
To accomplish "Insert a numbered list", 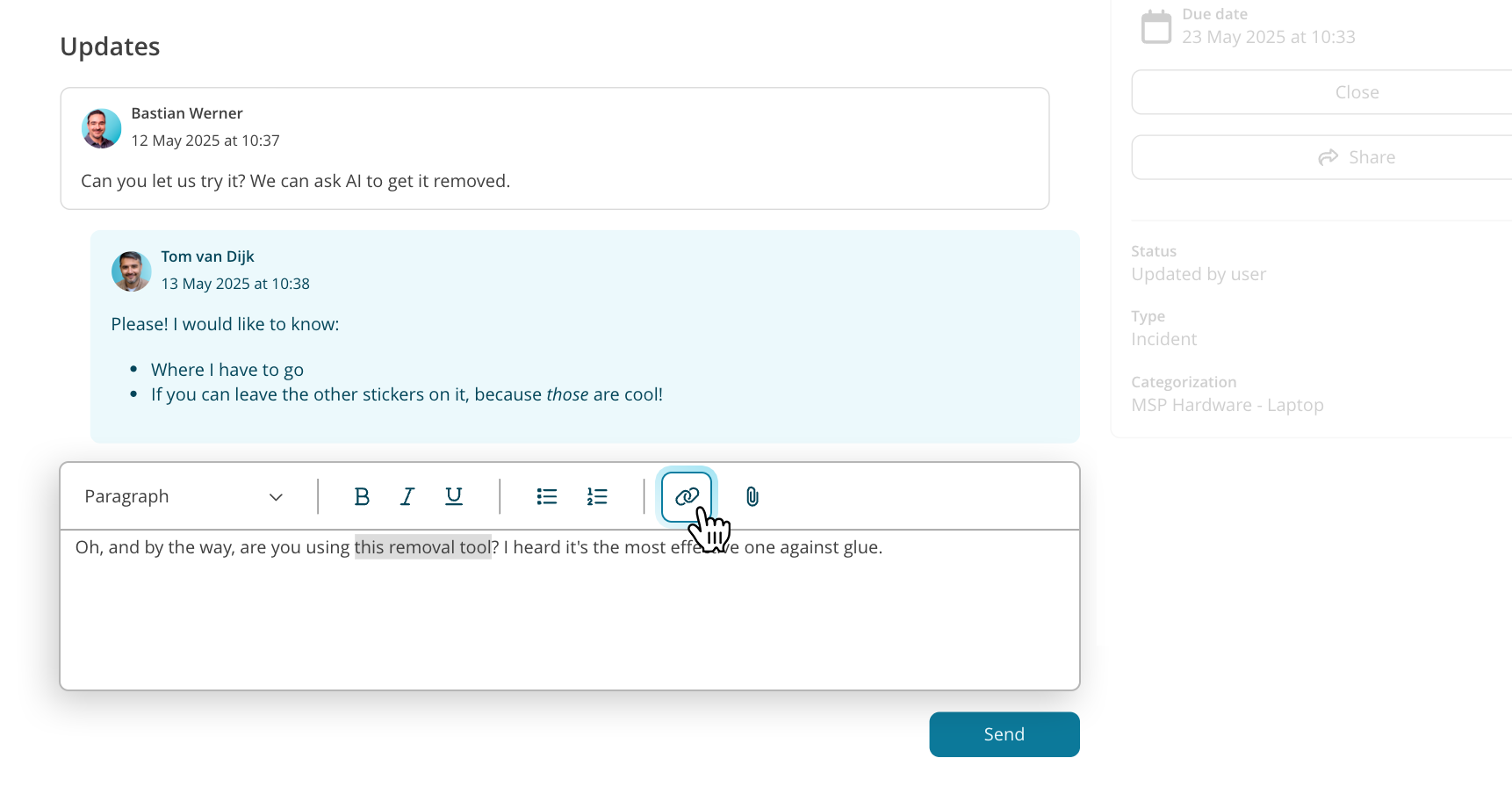I will coord(597,497).
